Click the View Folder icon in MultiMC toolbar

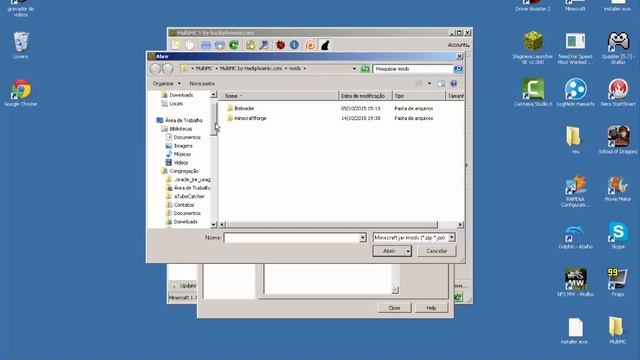pos(206,45)
